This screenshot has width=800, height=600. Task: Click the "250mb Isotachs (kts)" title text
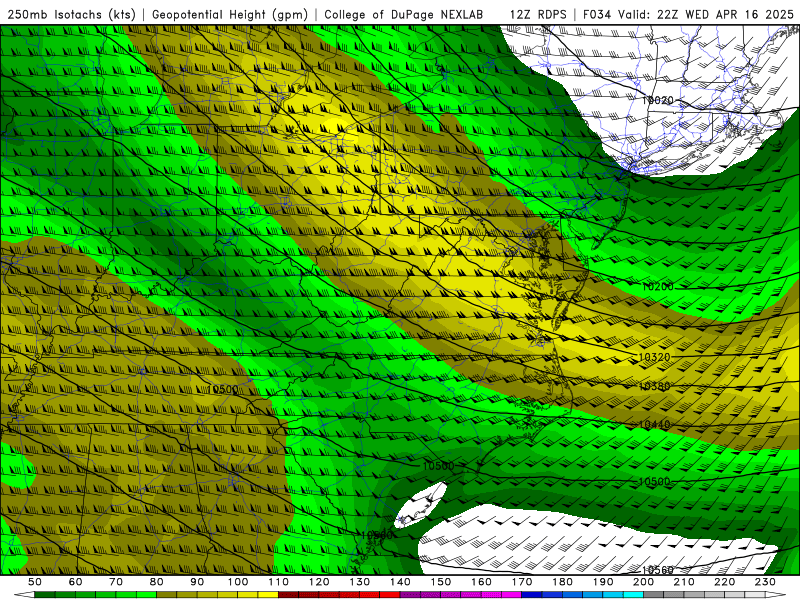click(71, 15)
